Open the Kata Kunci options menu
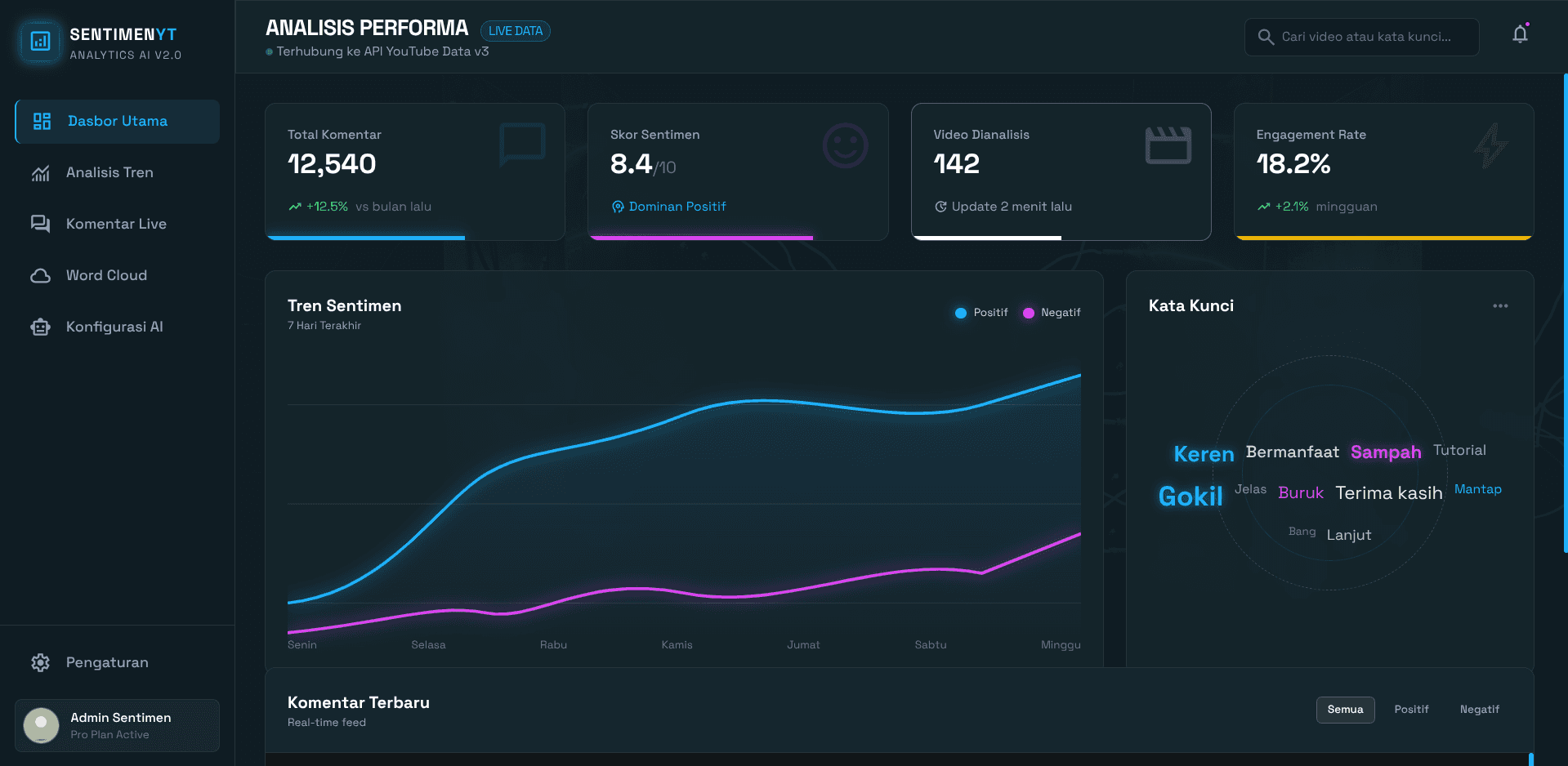 (1500, 305)
